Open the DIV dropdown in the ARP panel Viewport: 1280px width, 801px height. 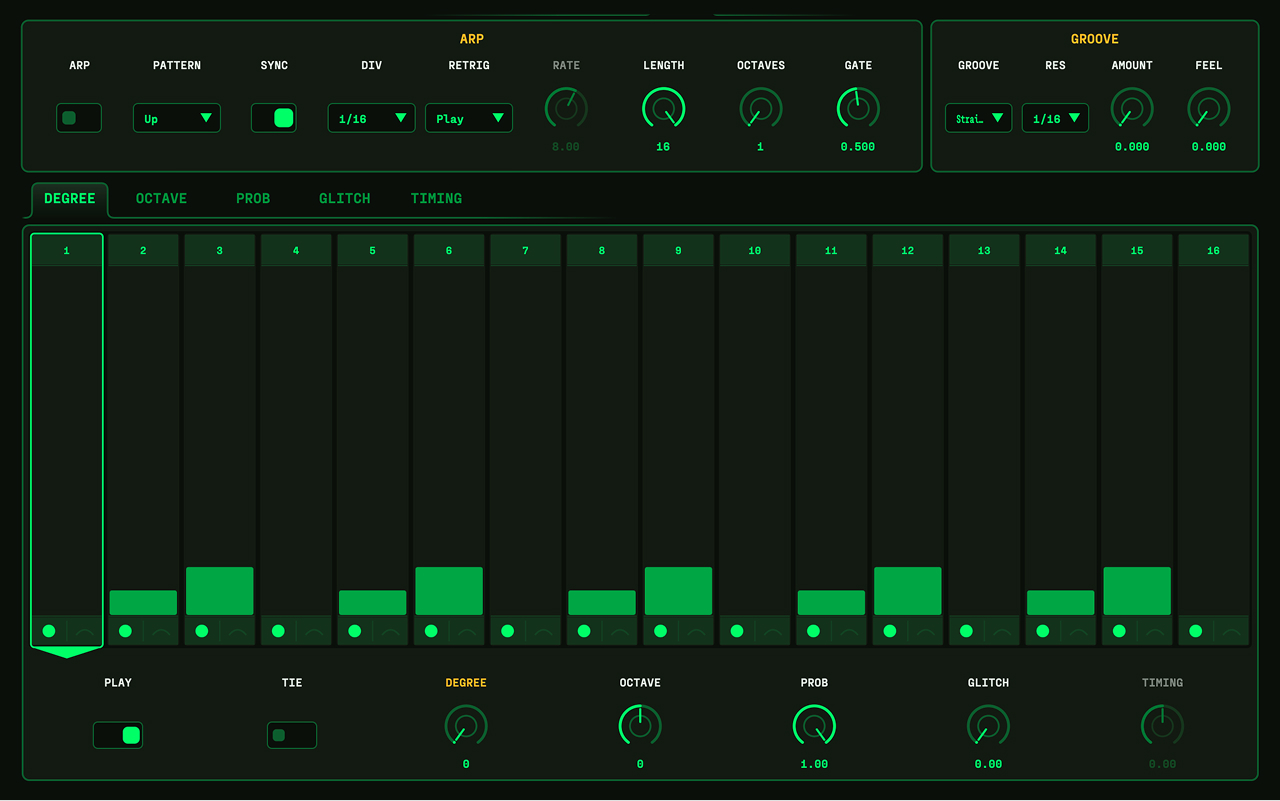pos(372,118)
